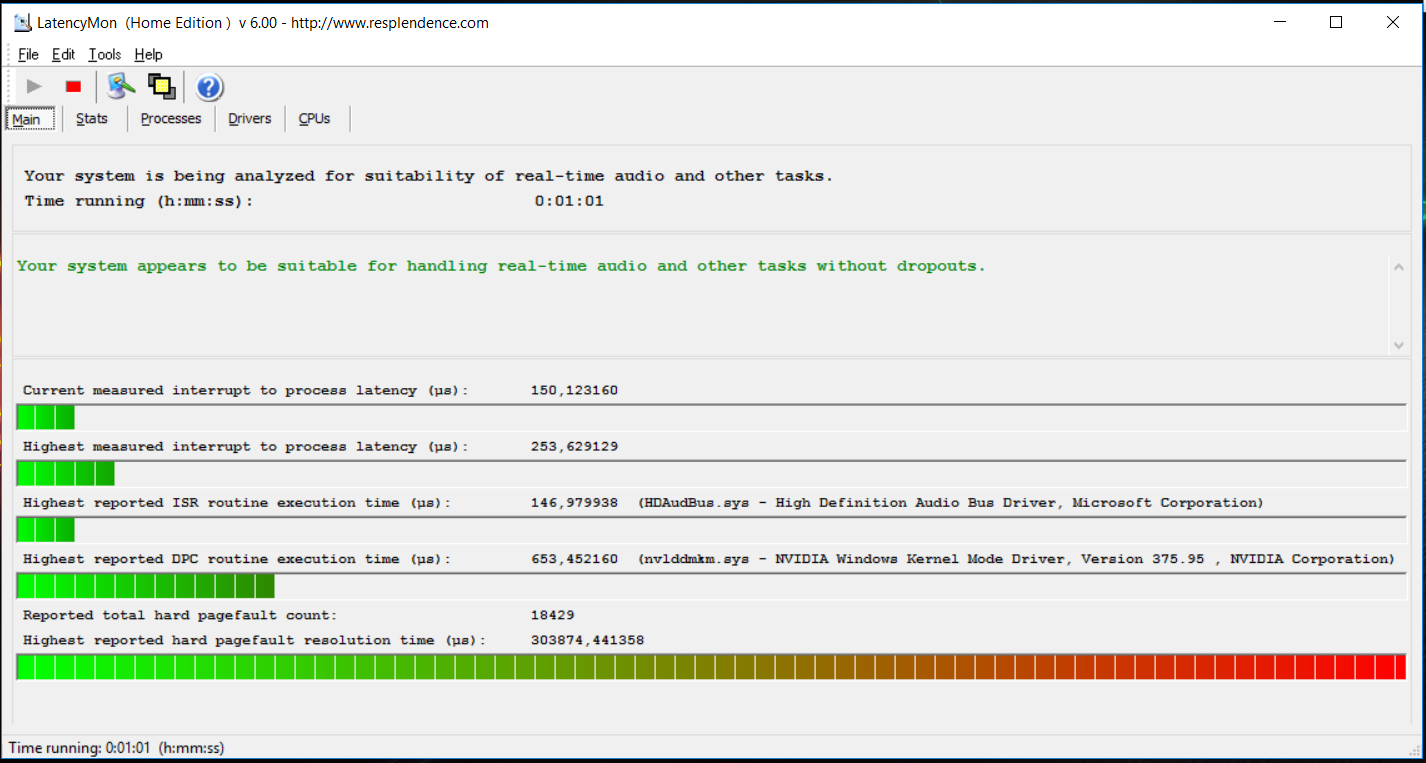
Task: Select the green 'suitable for handling real-time audio' message
Action: pos(501,266)
